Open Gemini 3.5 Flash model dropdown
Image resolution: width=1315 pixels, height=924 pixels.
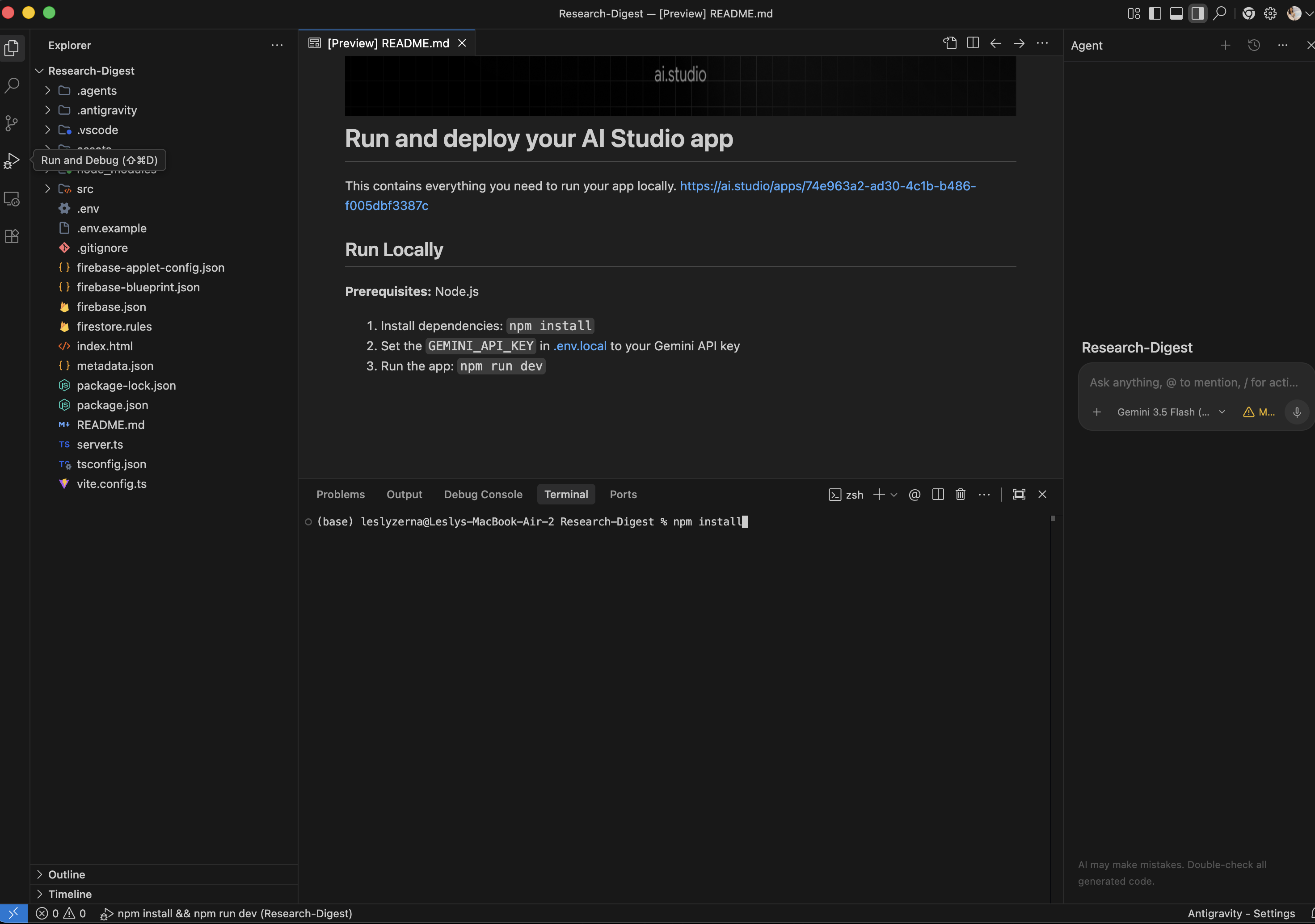pos(1171,412)
